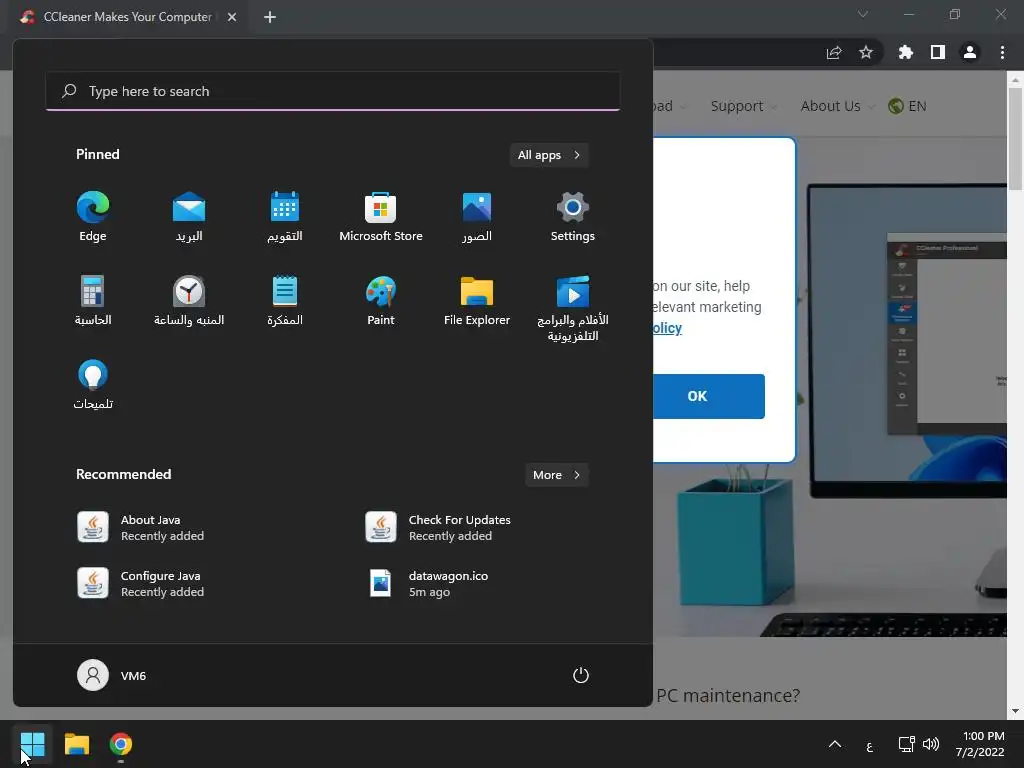Open the privacy policy link in dialog
The image size is (1024, 768).
pyautogui.click(x=667, y=328)
